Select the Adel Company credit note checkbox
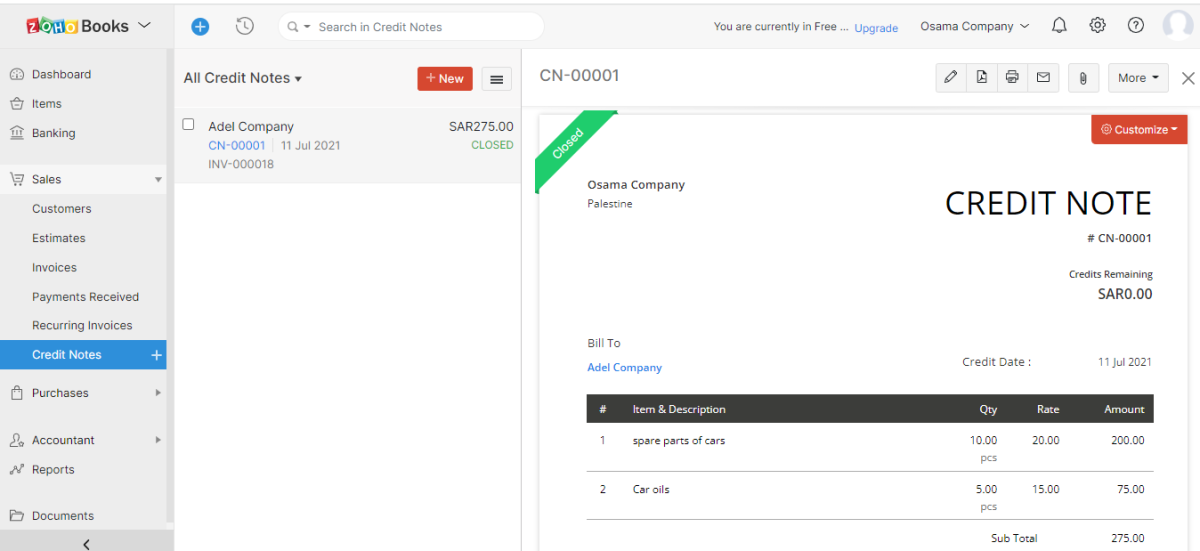The width and height of the screenshot is (1200, 551). [188, 125]
